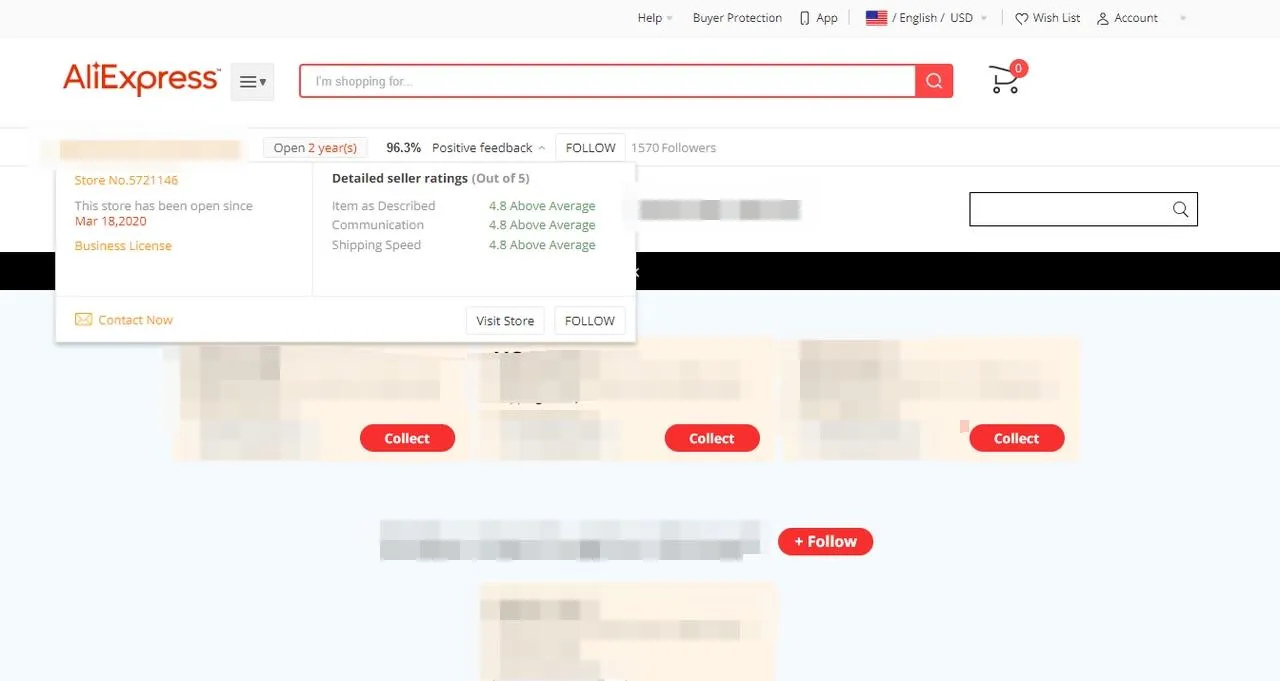This screenshot has width=1280, height=681.
Task: Click the FOLLOW button next to follower count
Action: tap(589, 147)
